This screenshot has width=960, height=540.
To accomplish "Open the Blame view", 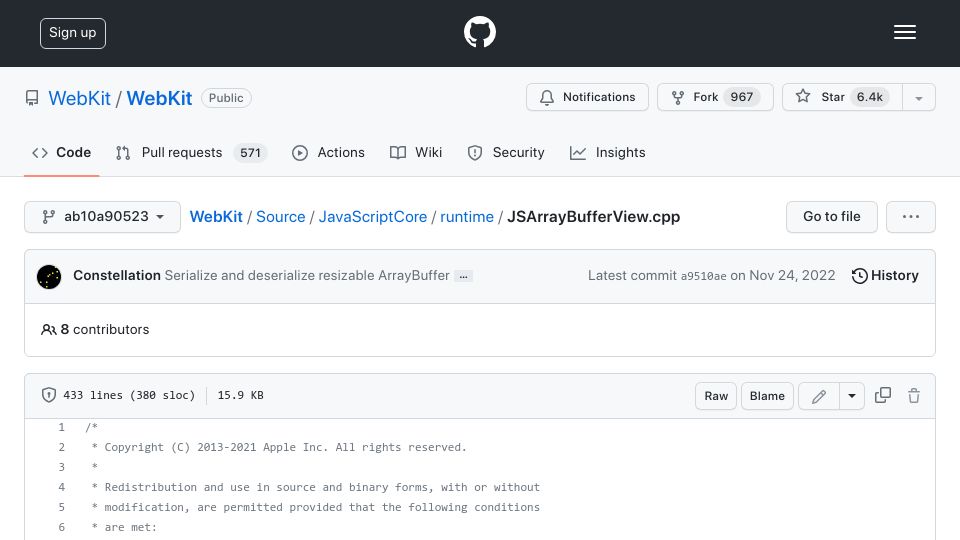I will coord(767,396).
